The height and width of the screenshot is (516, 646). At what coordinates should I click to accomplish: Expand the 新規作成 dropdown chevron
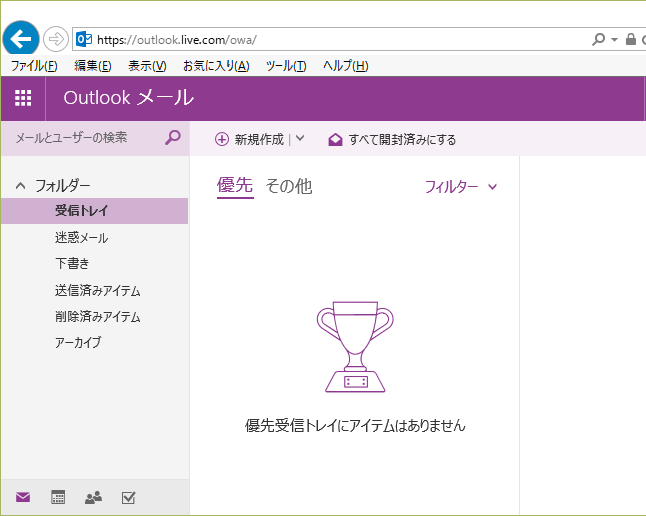(300, 138)
